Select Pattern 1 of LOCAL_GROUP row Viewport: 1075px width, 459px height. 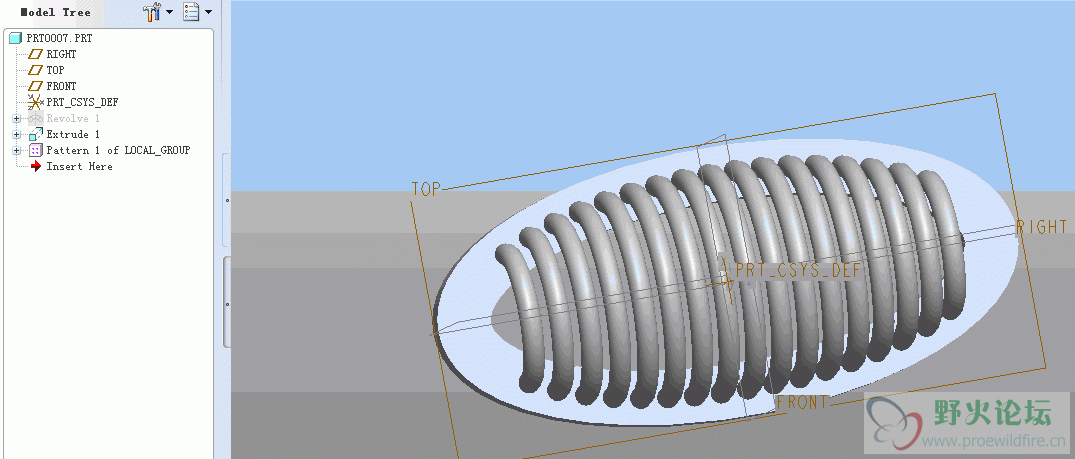(x=118, y=150)
